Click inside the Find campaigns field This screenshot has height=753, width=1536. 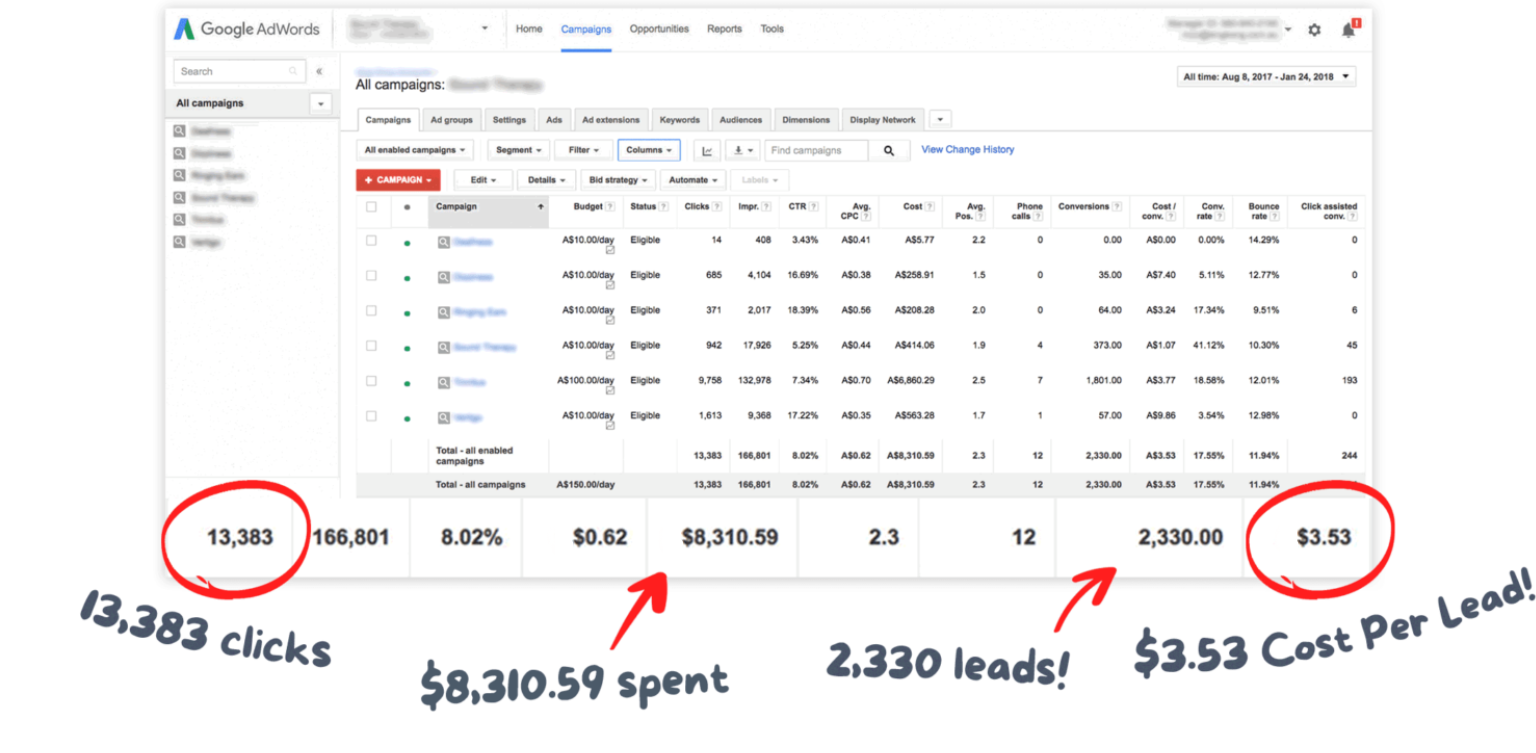(x=820, y=150)
